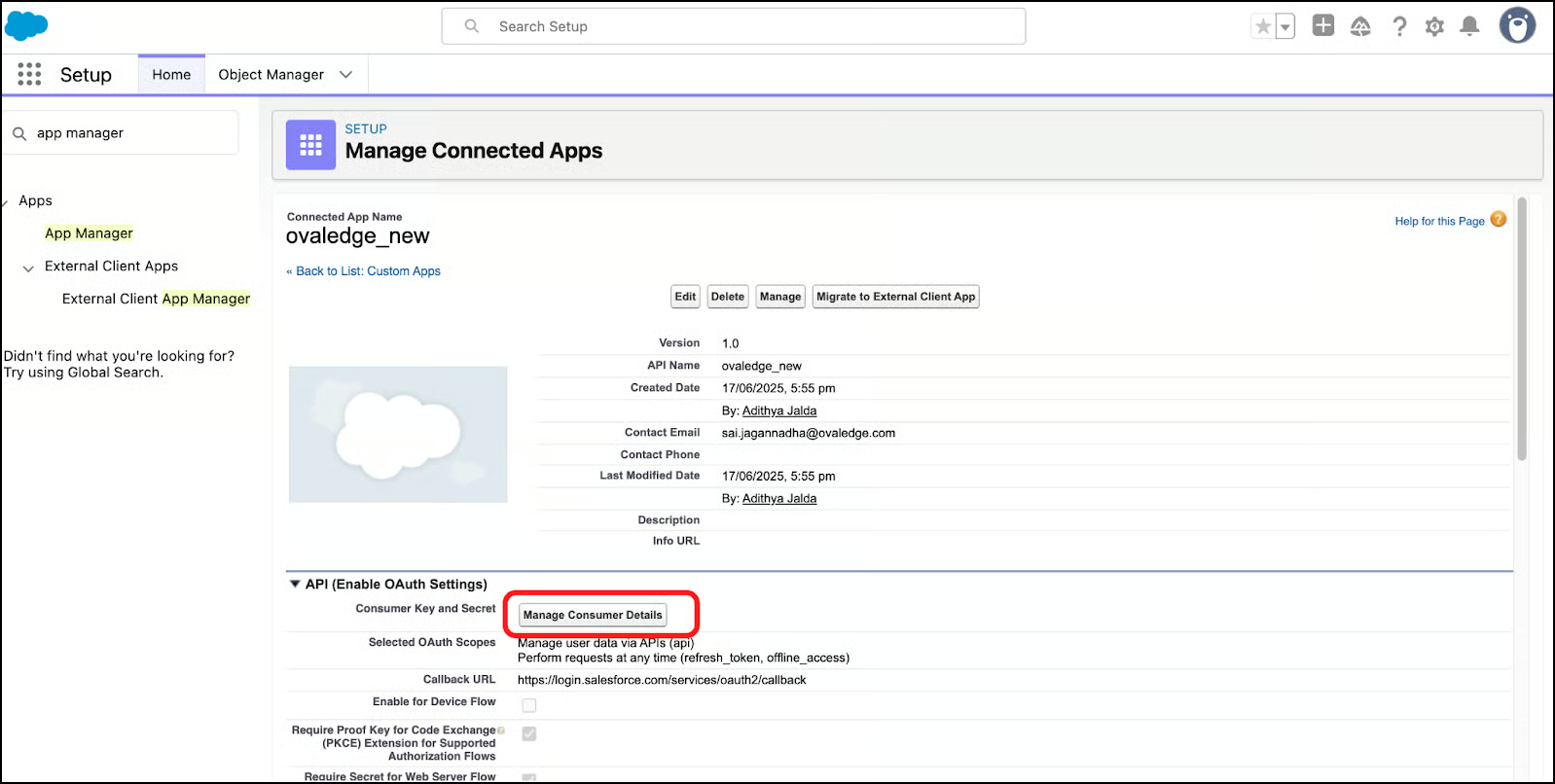
Task: Click the Manage Consumer Details button
Action: click(593, 615)
